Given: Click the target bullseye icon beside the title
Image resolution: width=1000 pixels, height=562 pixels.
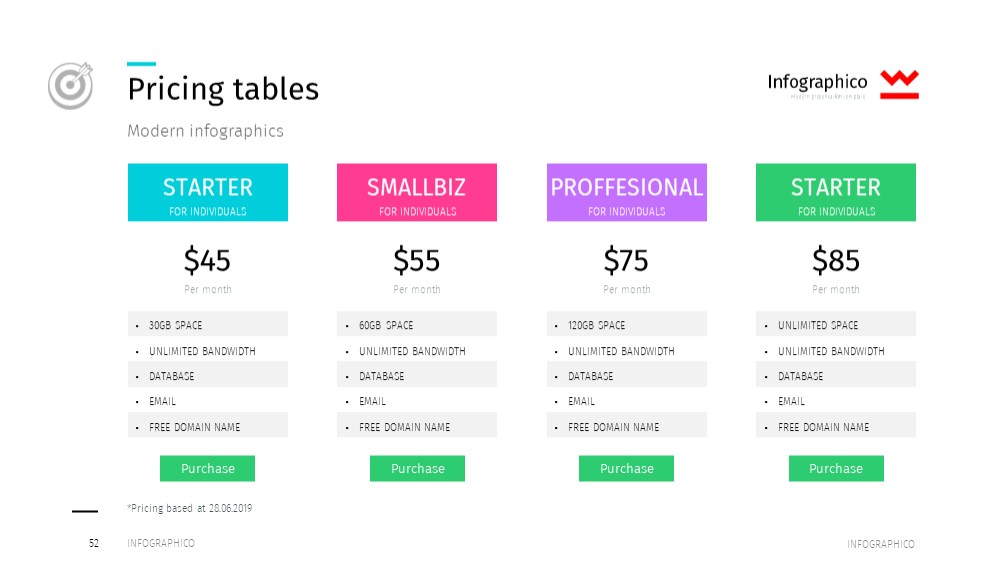Looking at the screenshot, I should [70, 85].
